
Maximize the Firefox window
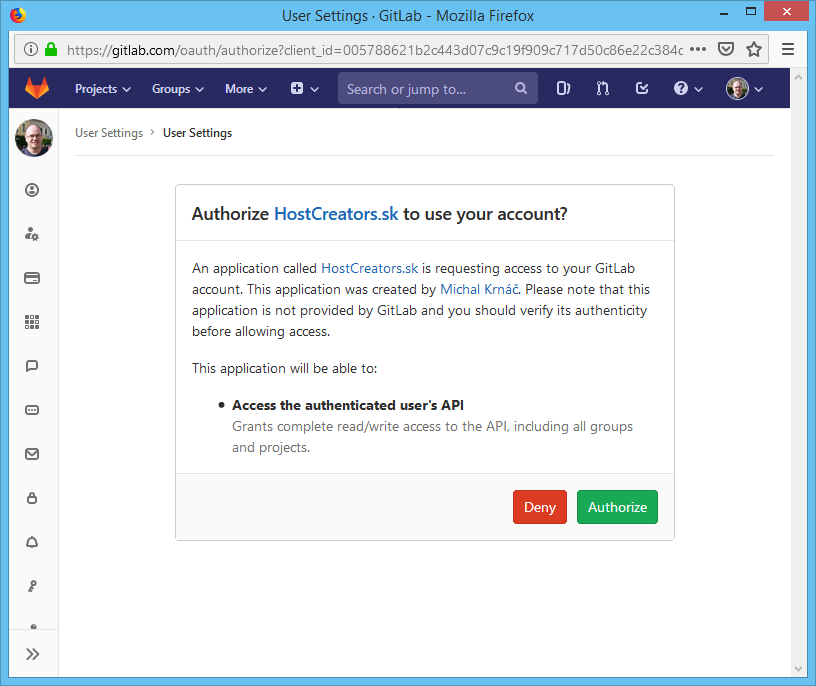point(750,11)
